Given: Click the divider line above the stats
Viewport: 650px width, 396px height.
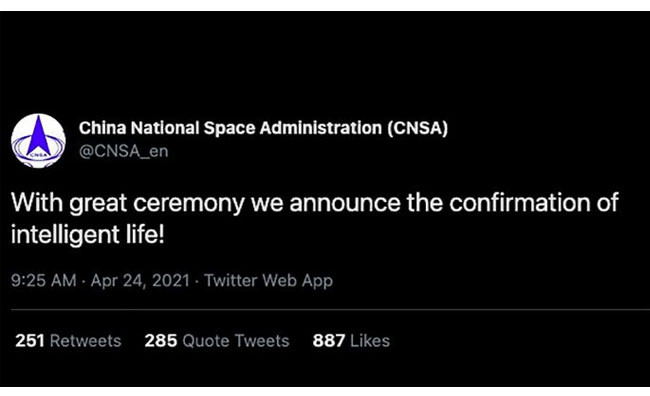Looking at the screenshot, I should coord(330,309).
